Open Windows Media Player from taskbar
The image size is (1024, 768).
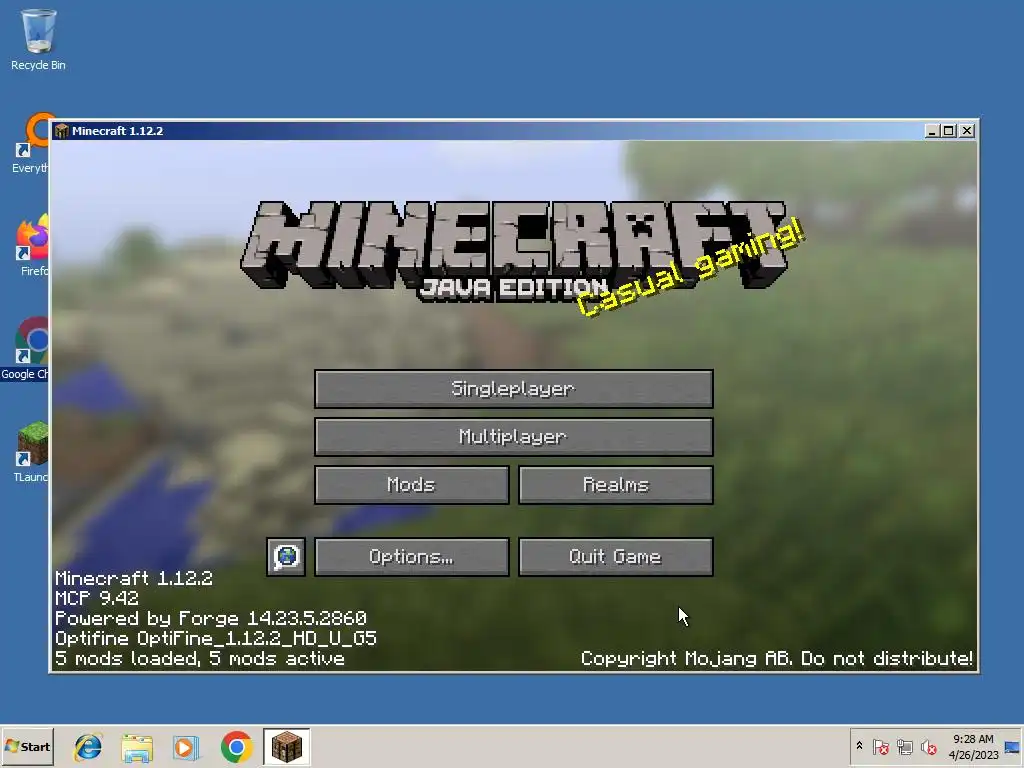tap(186, 747)
